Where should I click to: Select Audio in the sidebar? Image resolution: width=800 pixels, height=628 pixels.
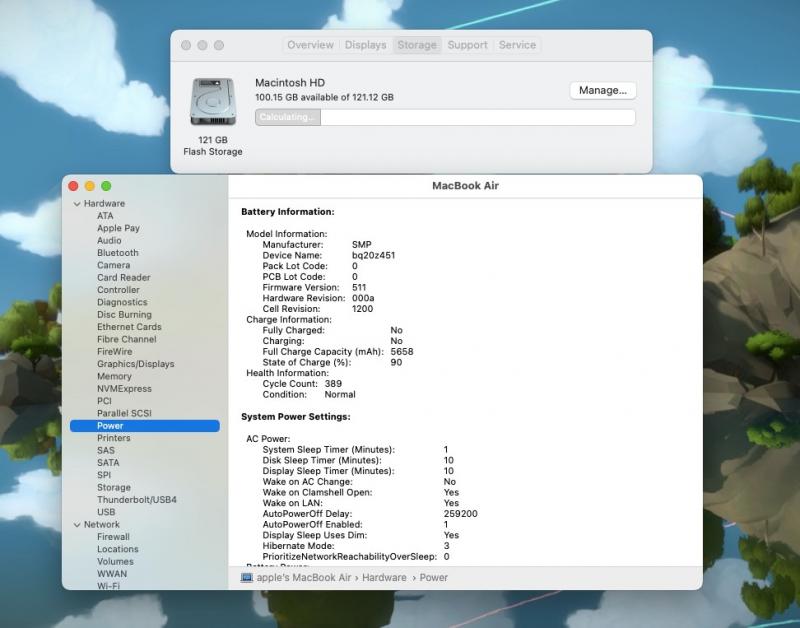[x=109, y=240]
